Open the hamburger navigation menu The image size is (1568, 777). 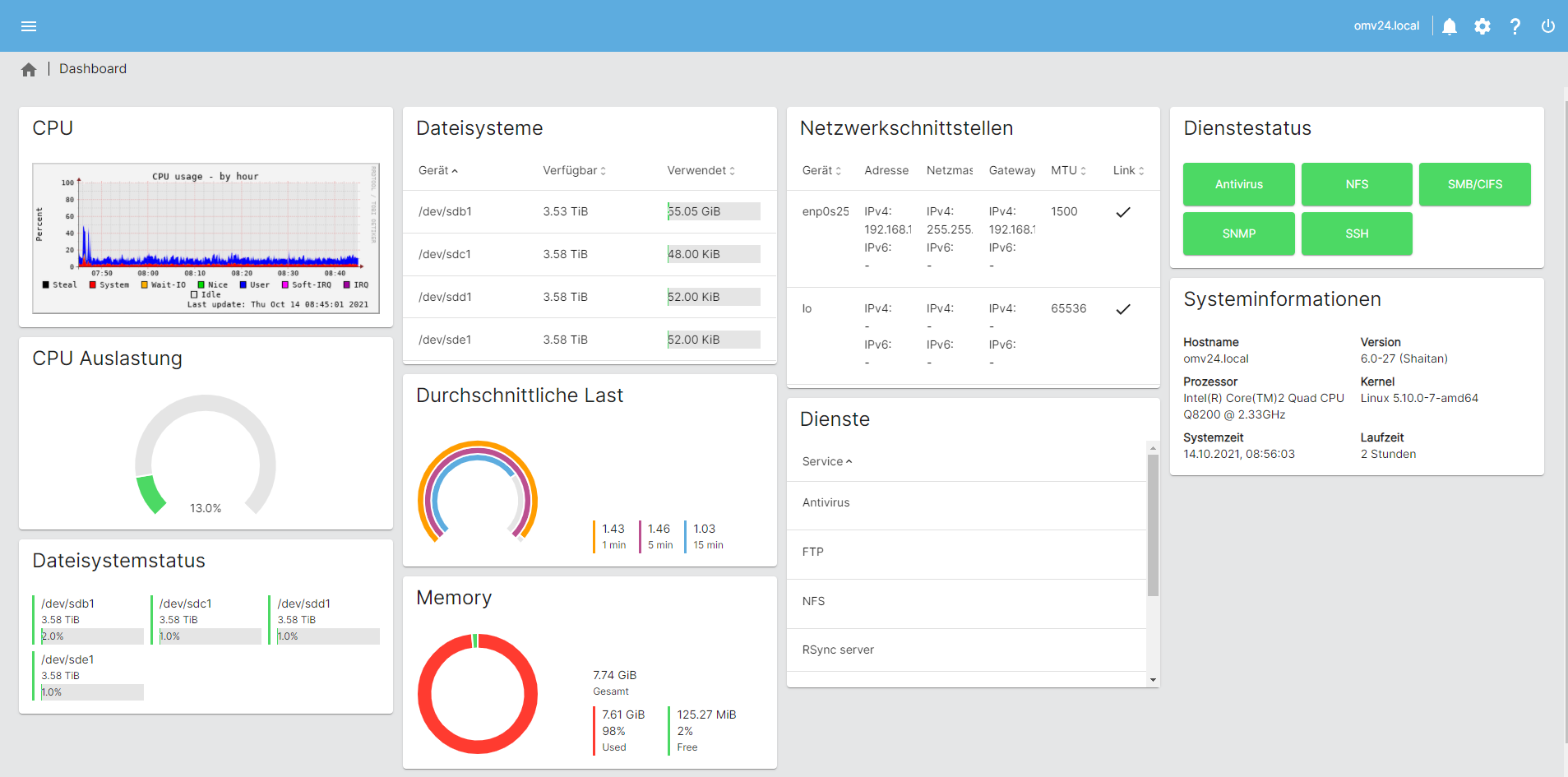tap(29, 26)
